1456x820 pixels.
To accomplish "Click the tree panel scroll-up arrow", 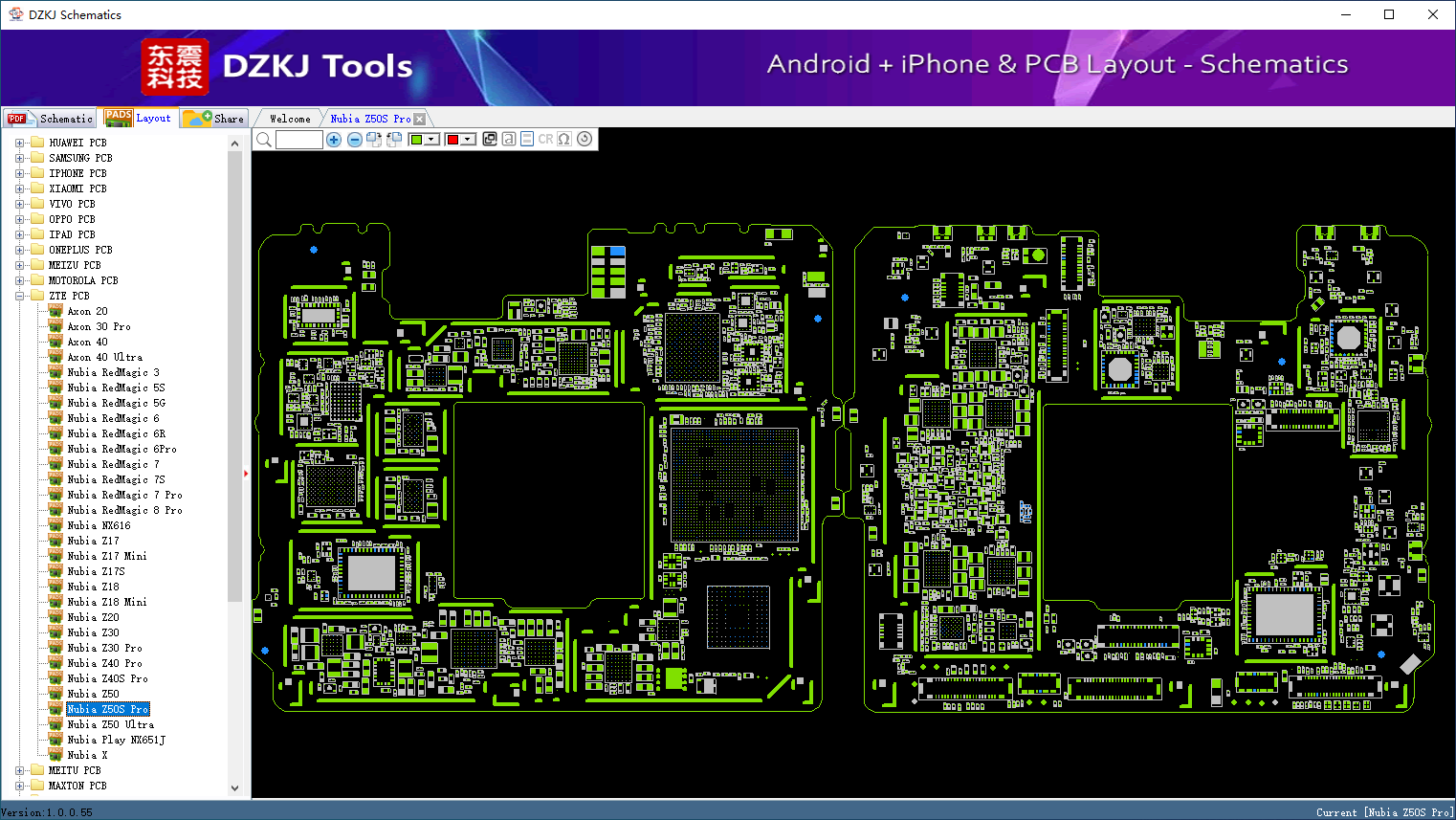I will [x=235, y=143].
